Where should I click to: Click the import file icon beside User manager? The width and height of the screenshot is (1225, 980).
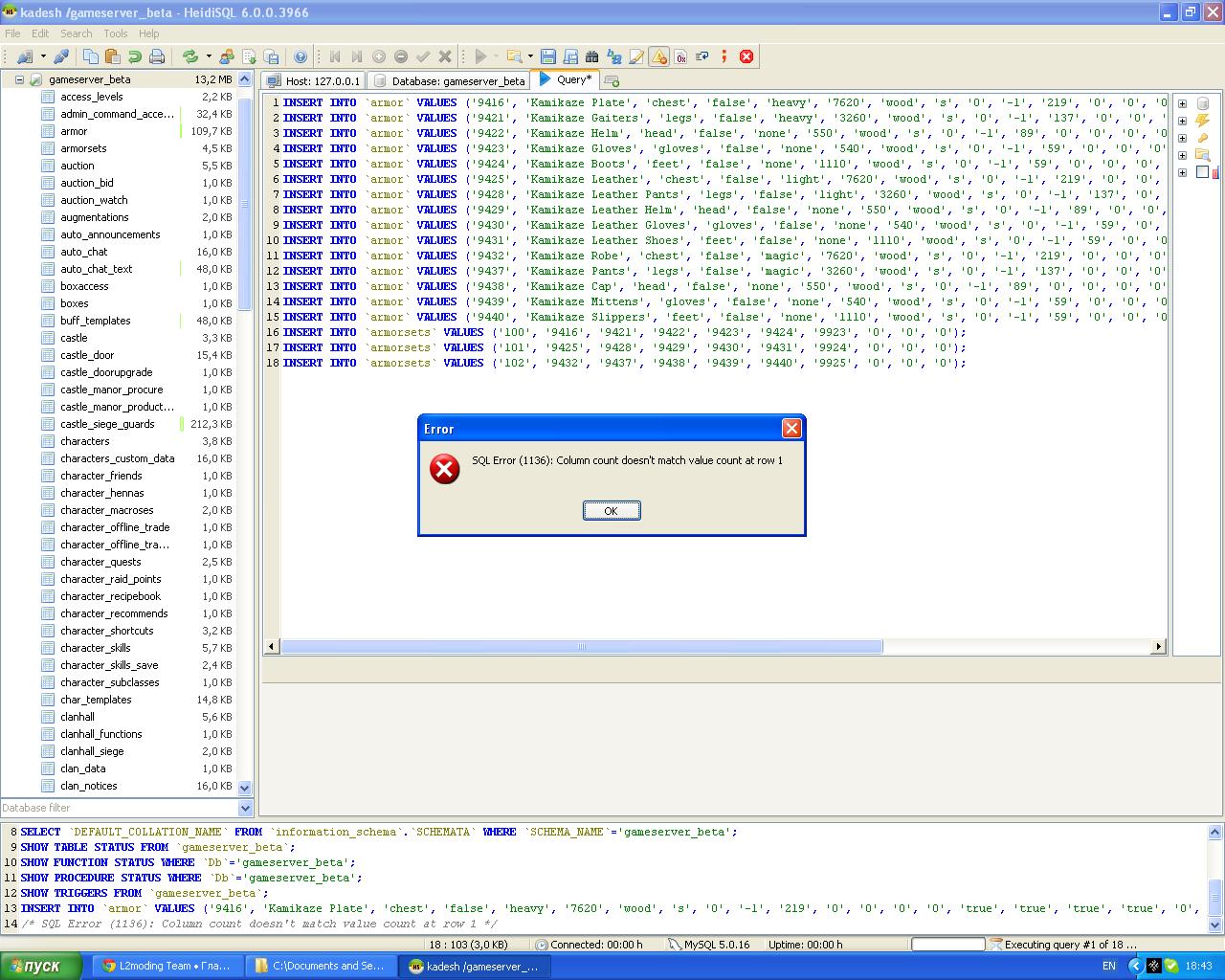249,56
